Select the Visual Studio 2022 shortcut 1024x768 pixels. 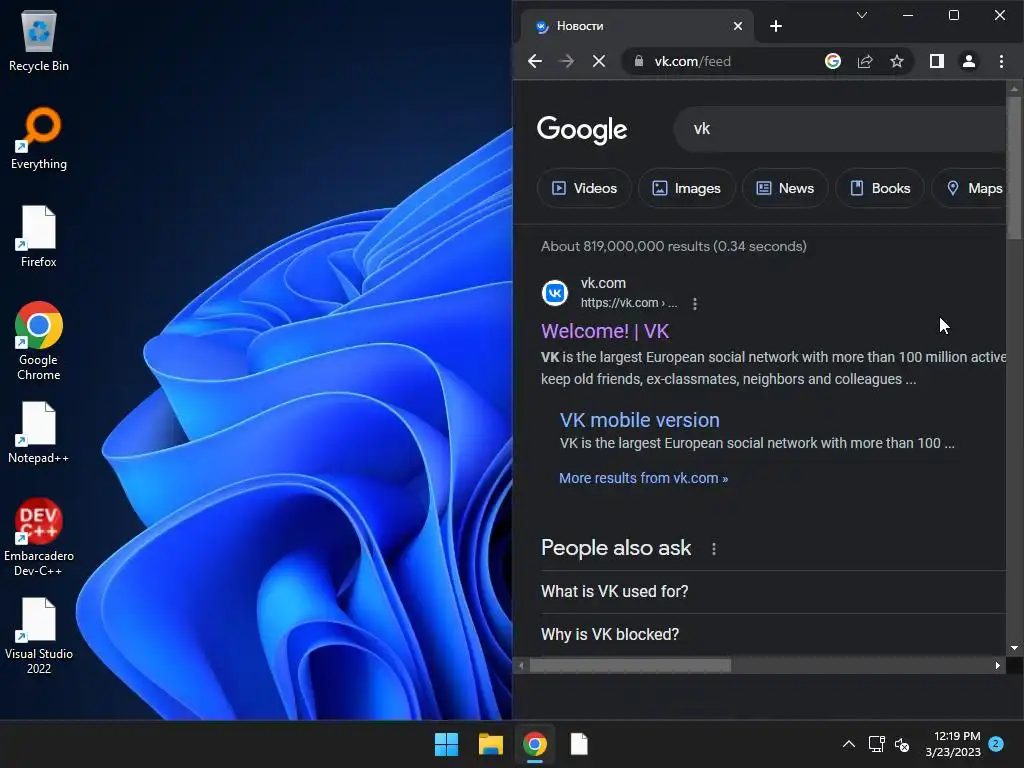pos(39,635)
